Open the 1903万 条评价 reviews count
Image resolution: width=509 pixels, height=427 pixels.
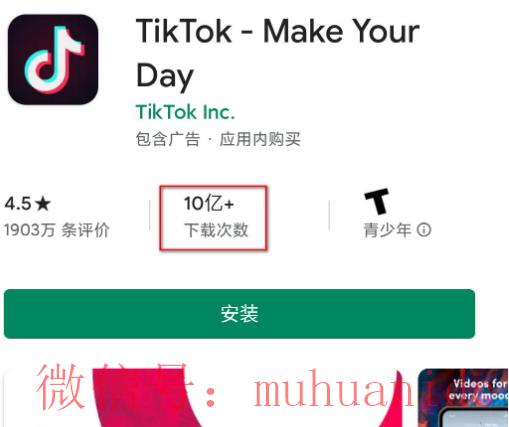(57, 230)
